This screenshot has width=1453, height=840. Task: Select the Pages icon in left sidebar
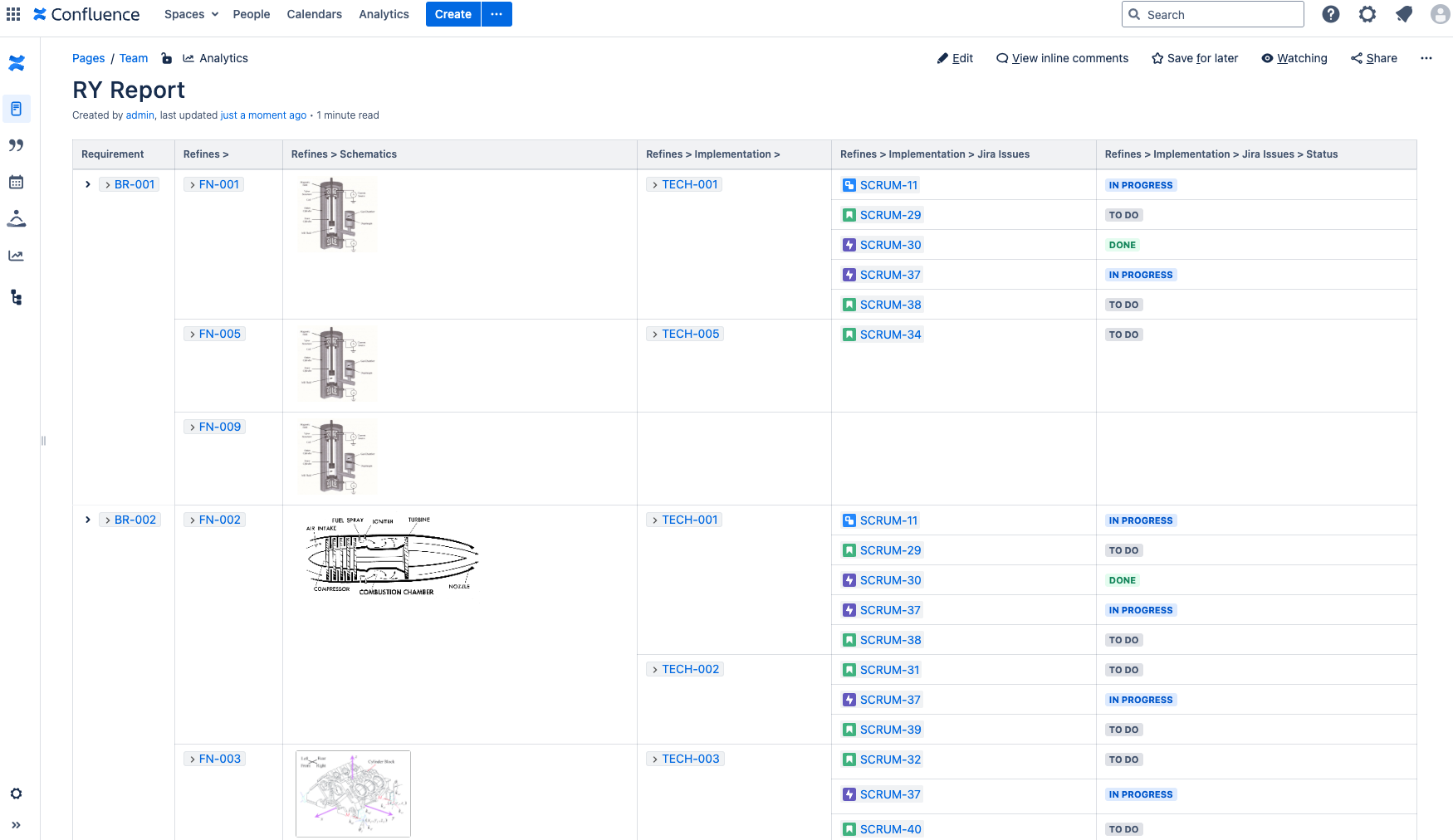(x=17, y=109)
